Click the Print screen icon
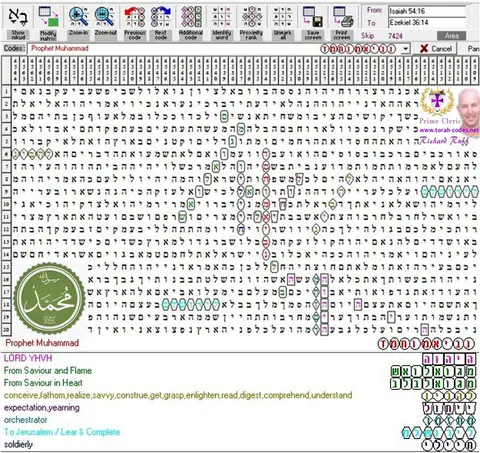Image resolution: width=480 pixels, height=453 pixels. tap(342, 17)
